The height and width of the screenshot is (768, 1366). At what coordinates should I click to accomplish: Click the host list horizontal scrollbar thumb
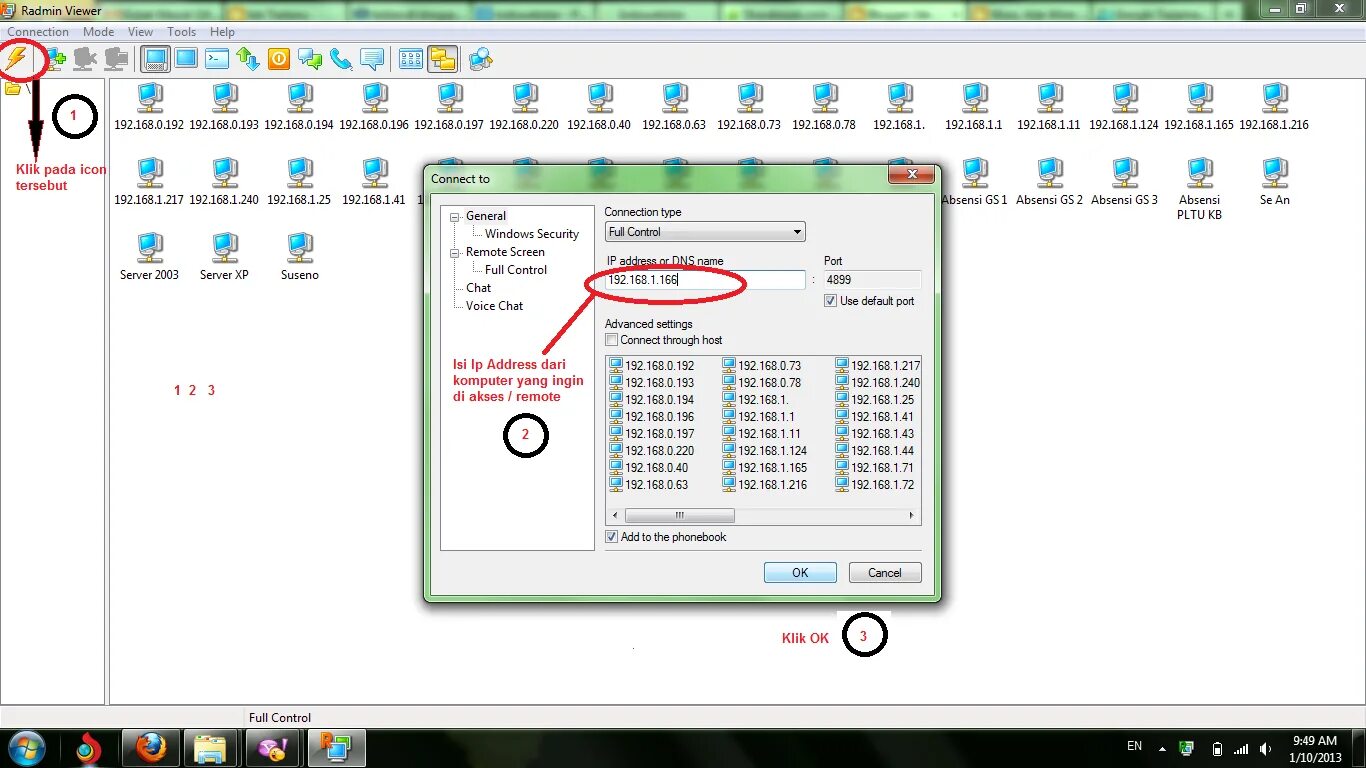(680, 516)
